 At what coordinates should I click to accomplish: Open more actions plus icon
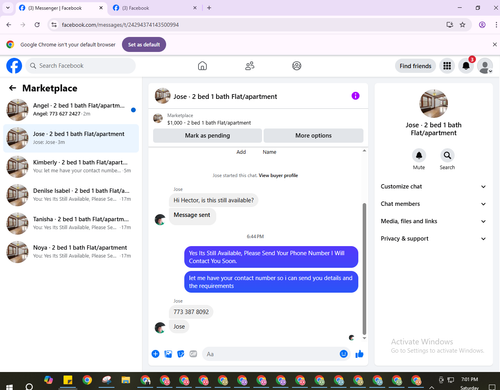(155, 354)
